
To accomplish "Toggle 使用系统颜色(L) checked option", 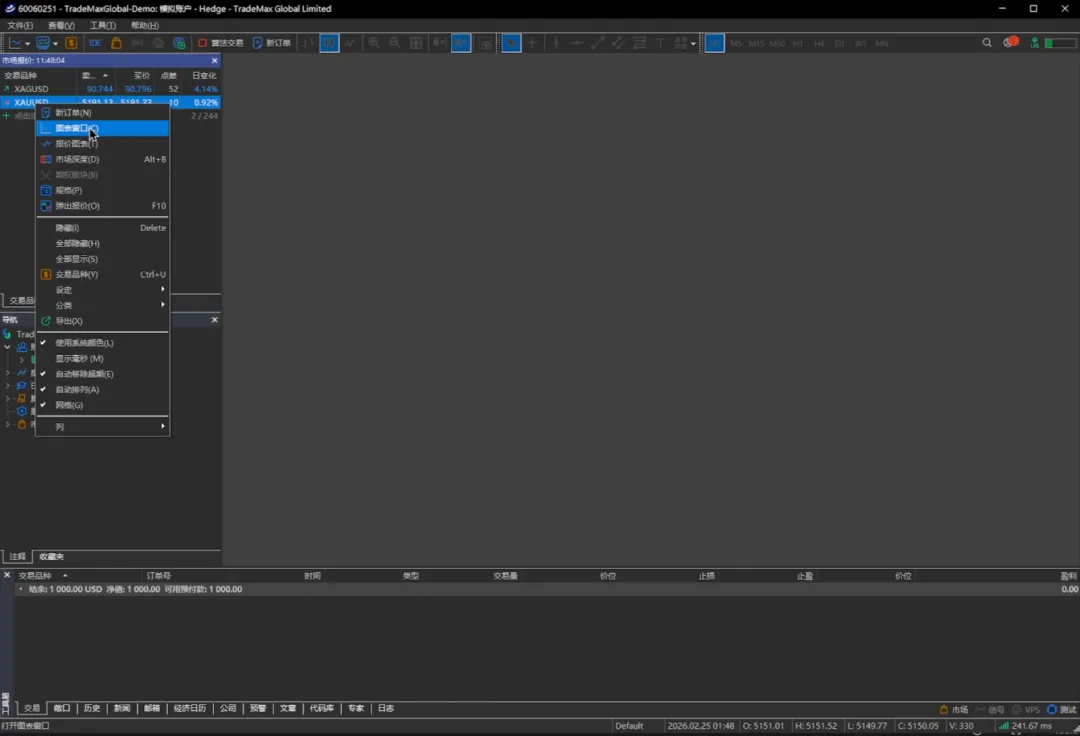I will (x=84, y=343).
